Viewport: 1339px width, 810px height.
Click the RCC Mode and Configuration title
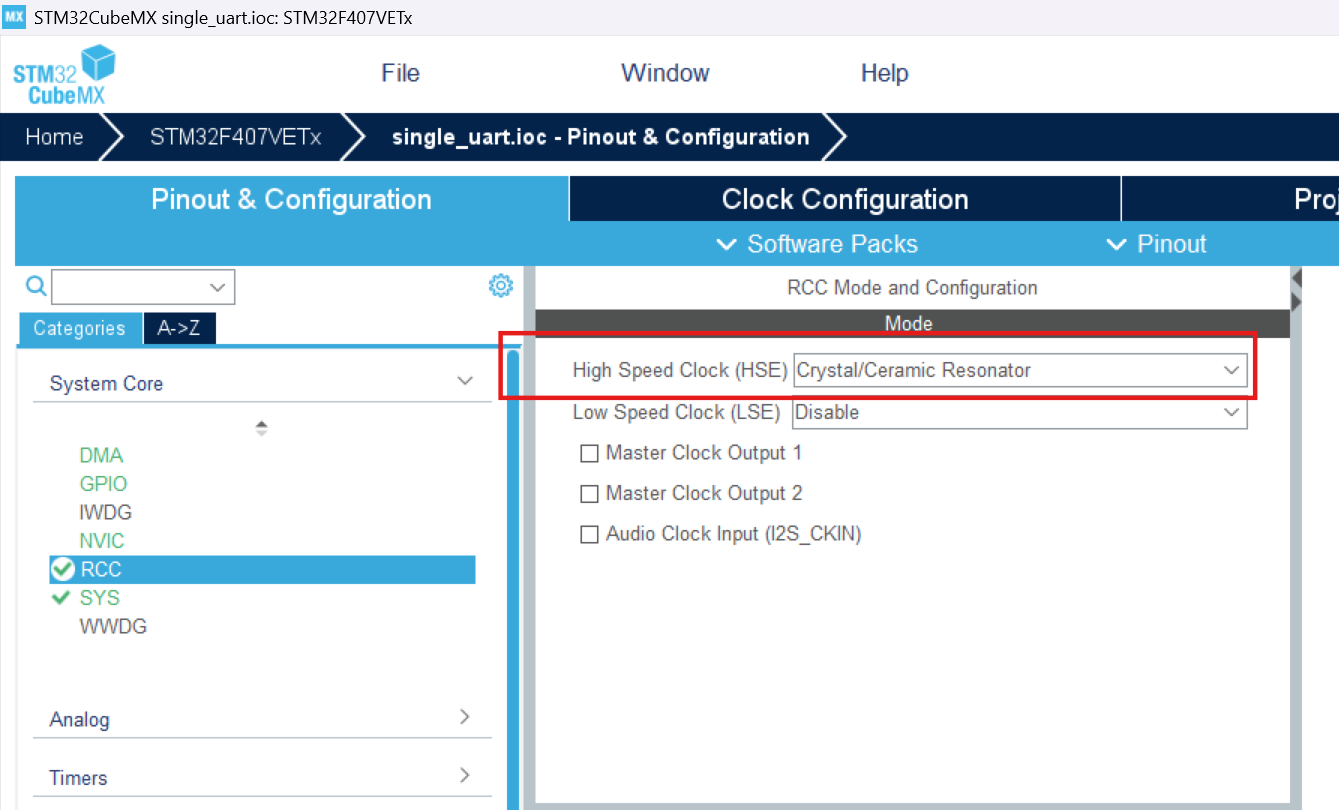click(x=912, y=288)
